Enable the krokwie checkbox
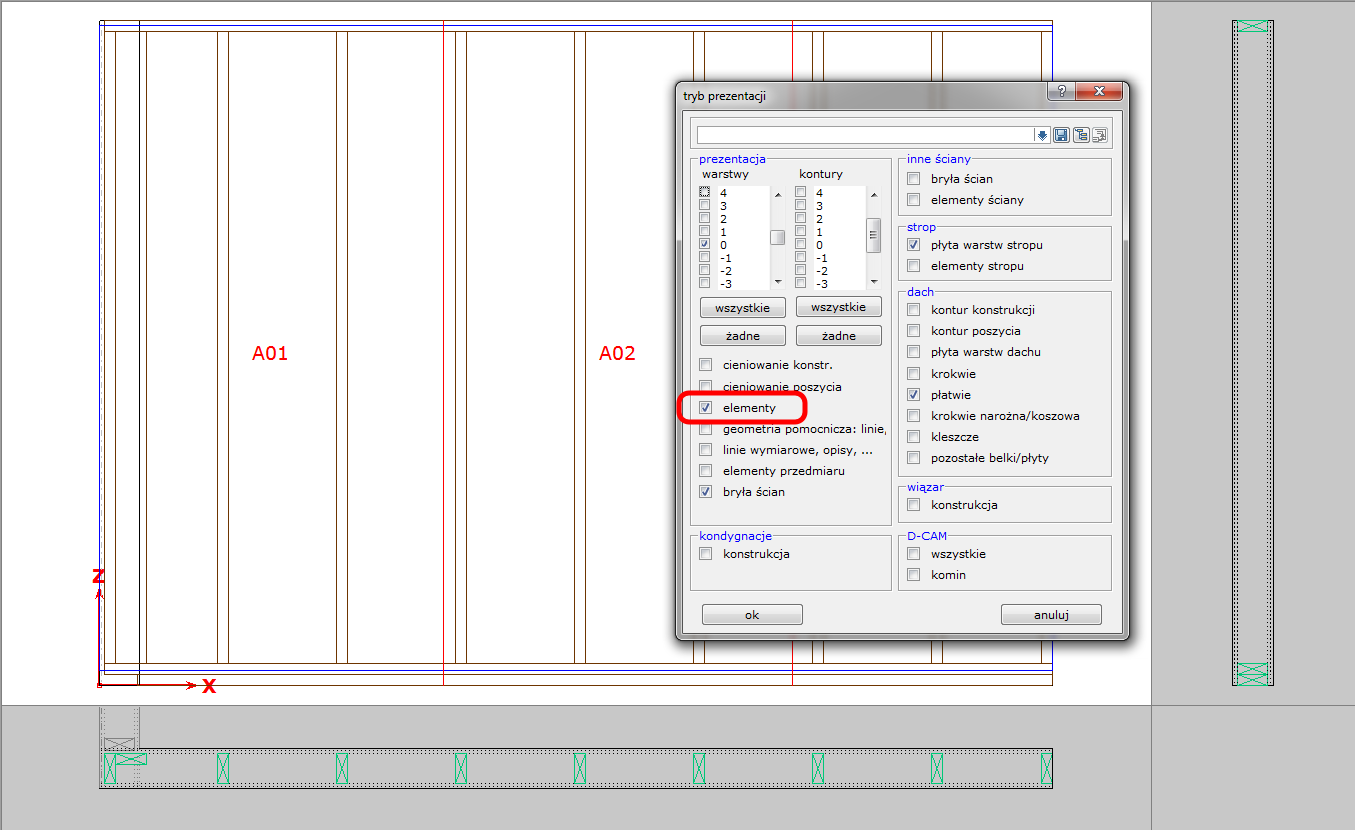1356x831 pixels. (x=914, y=374)
